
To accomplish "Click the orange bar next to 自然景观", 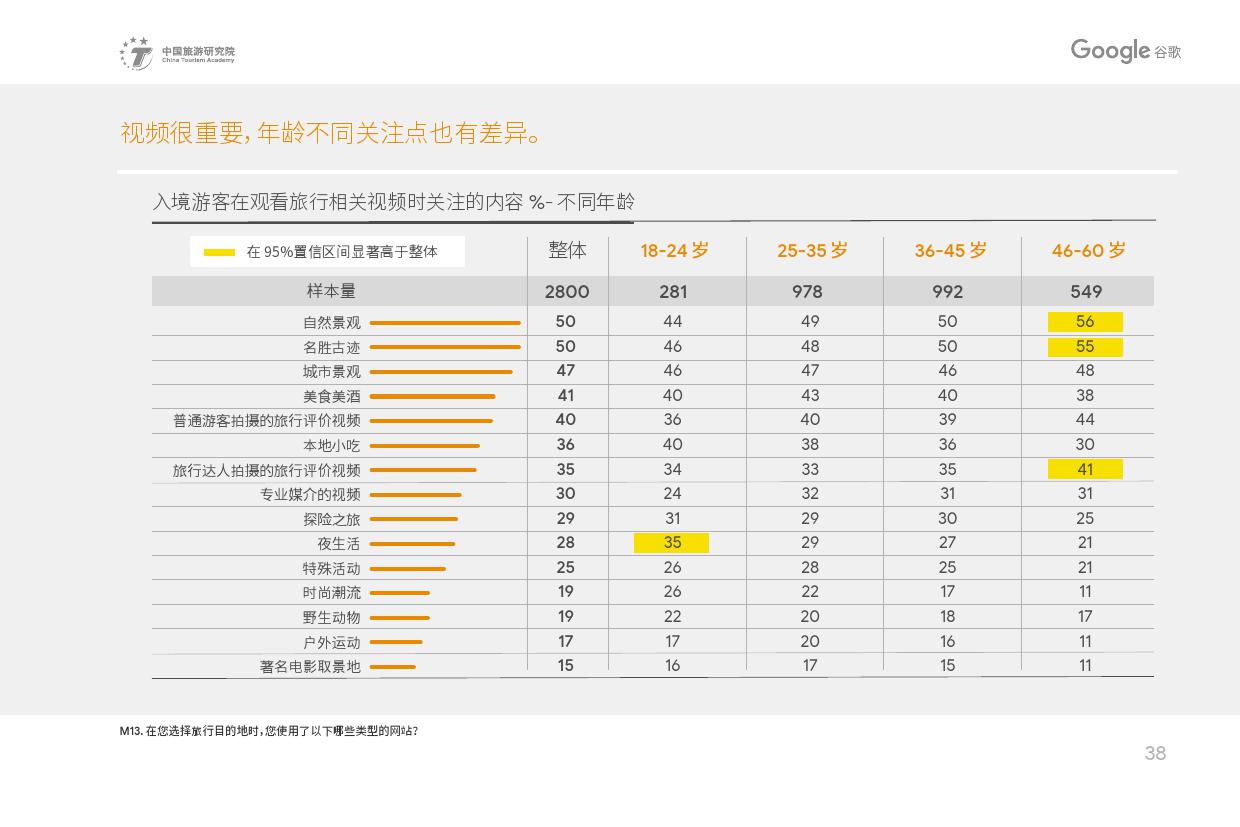I will click(445, 323).
